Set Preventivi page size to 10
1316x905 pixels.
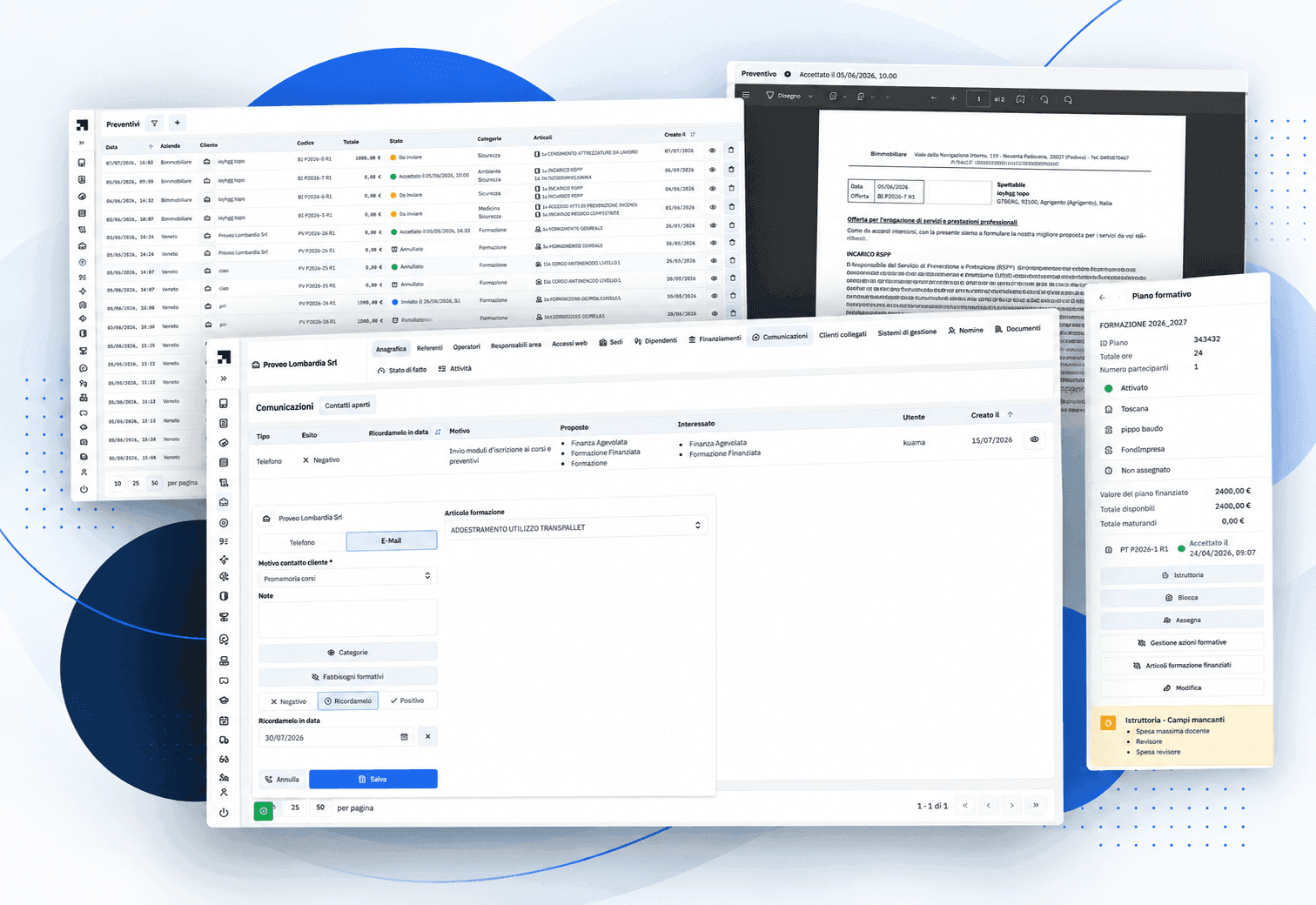click(x=117, y=483)
